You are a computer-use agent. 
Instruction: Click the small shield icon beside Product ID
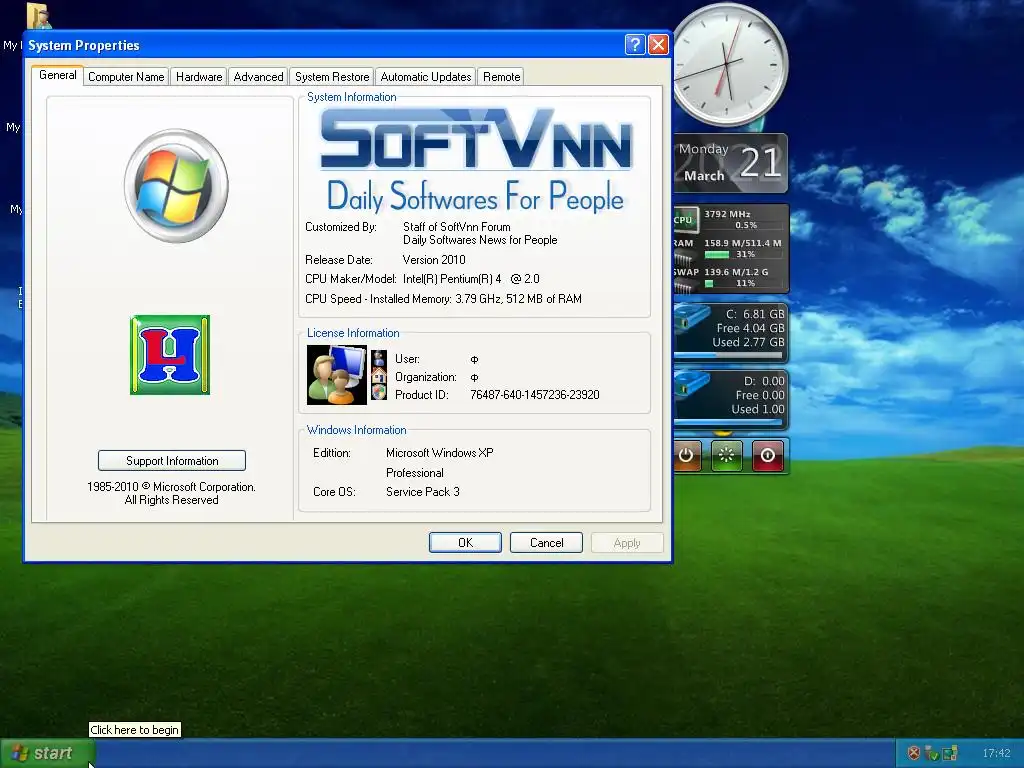pyautogui.click(x=379, y=392)
